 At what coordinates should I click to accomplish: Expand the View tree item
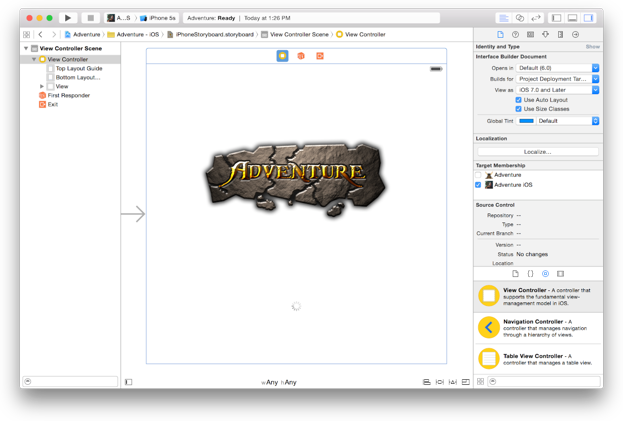pos(42,86)
